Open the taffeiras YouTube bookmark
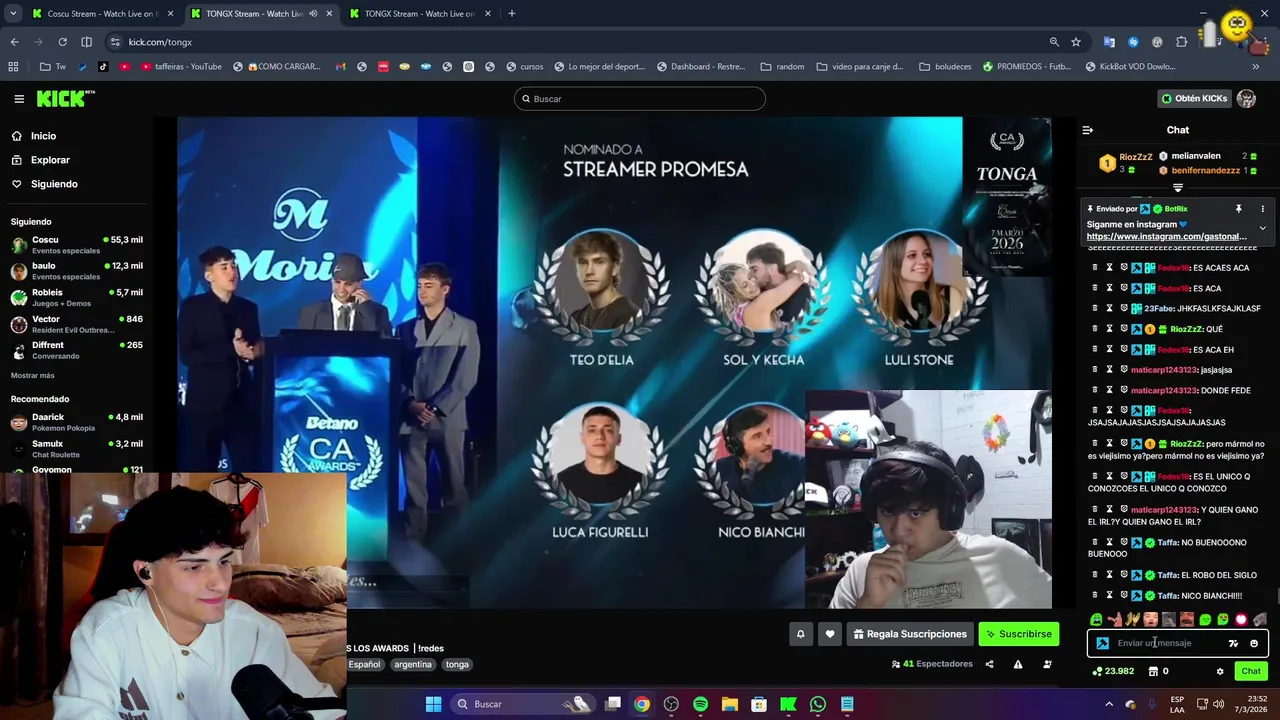Screen dimensions: 1280x720 181,67
